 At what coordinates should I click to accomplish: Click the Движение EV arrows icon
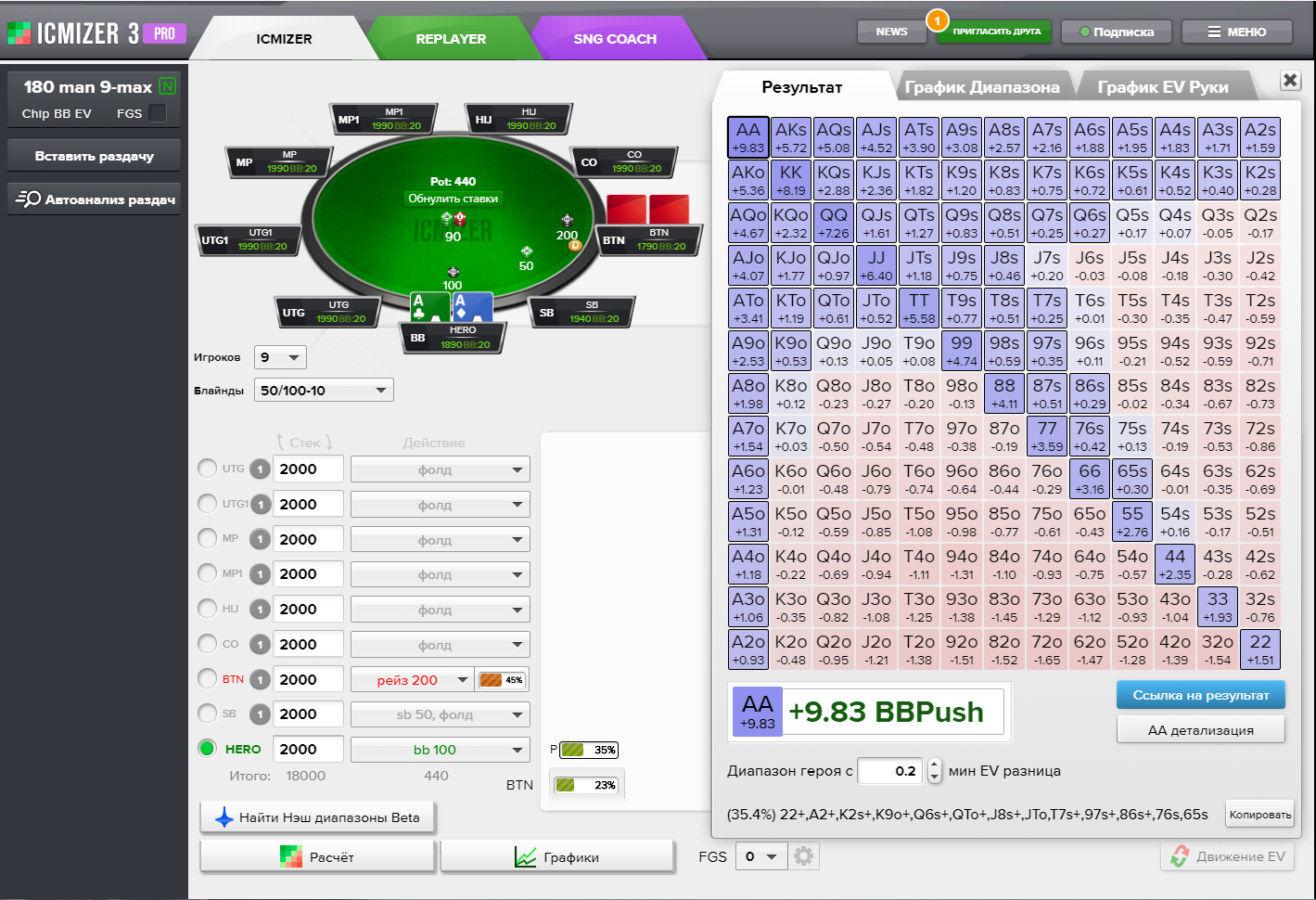coord(1180,856)
